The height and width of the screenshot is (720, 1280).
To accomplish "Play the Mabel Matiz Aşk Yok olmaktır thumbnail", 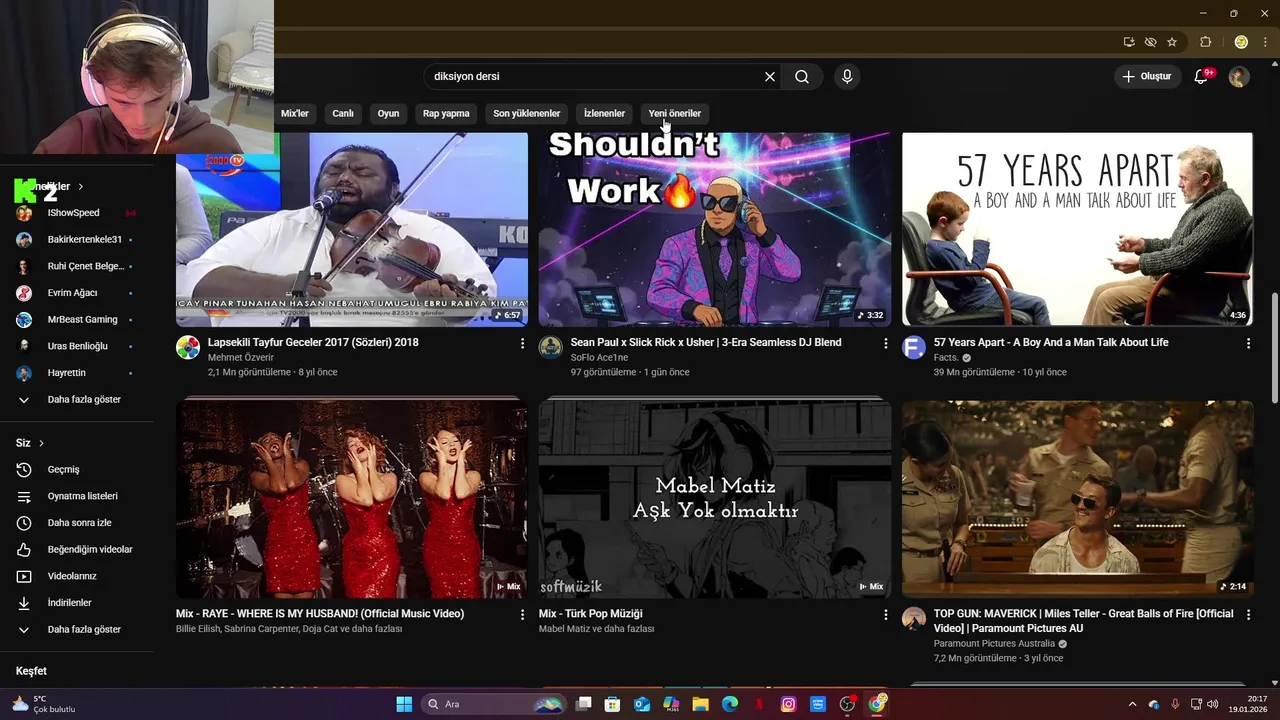I will (715, 499).
